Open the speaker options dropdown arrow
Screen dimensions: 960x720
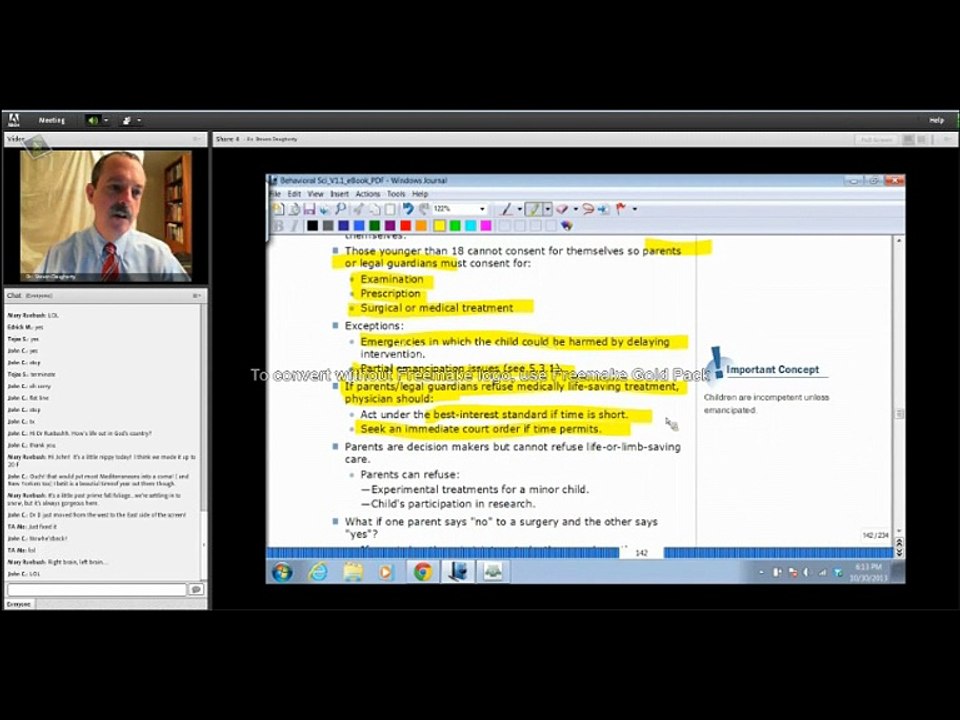[106, 121]
